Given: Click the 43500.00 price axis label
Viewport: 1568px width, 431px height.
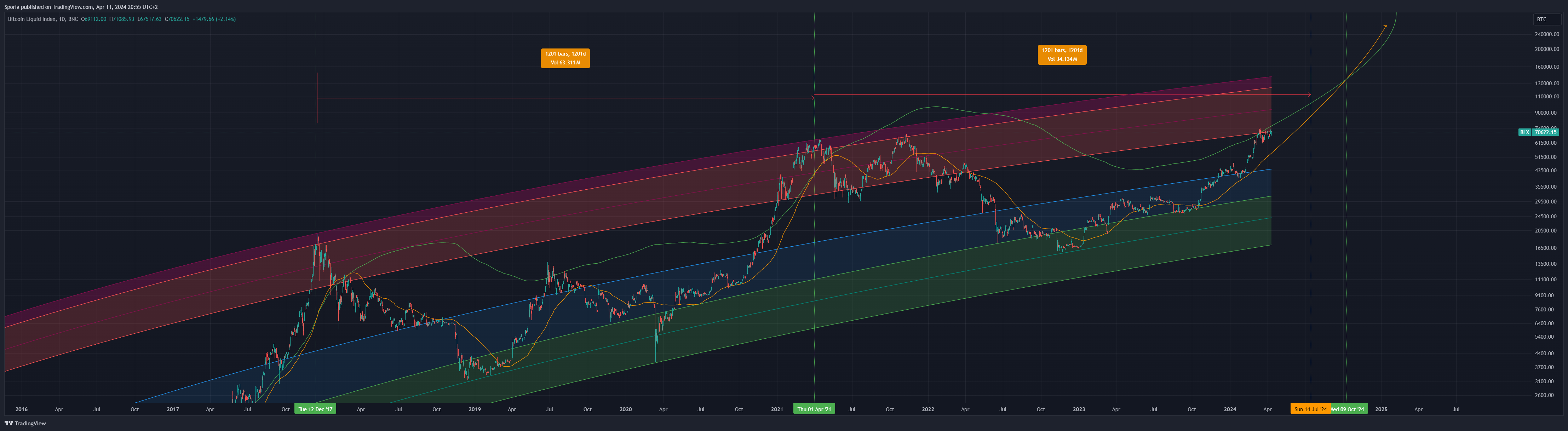Looking at the screenshot, I should [x=1547, y=171].
